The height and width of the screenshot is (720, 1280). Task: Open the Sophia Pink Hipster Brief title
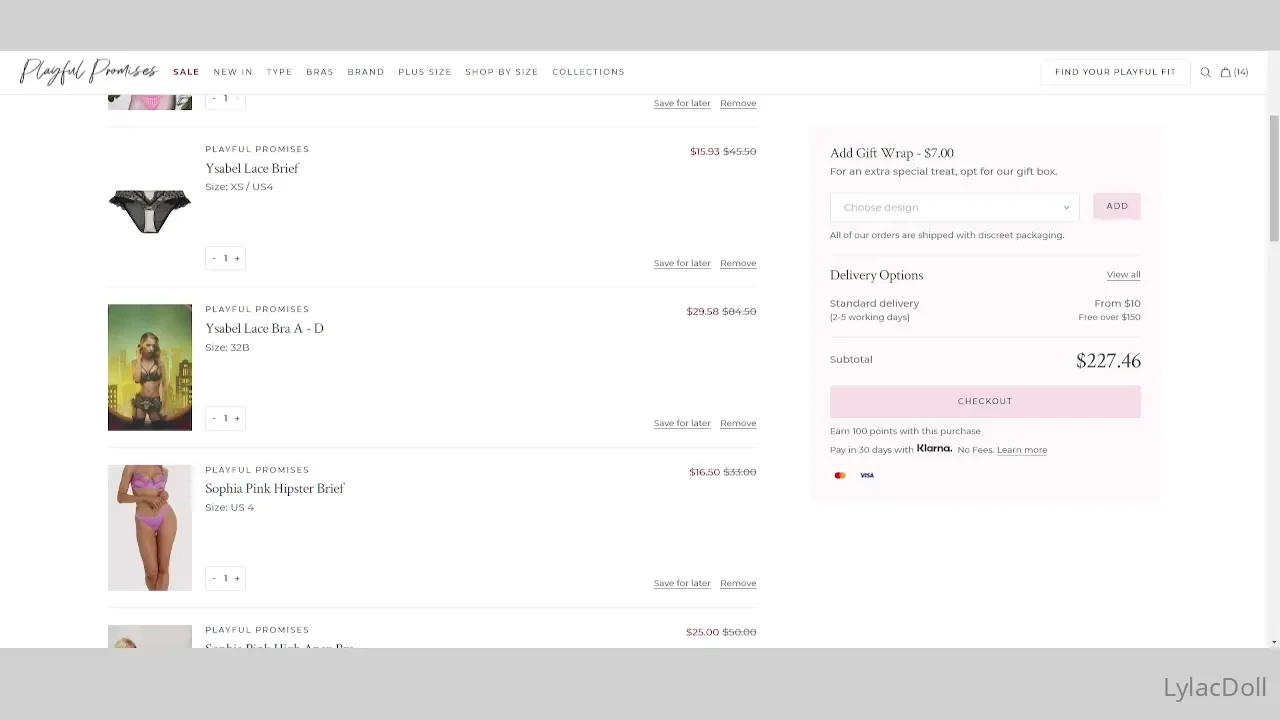pos(275,489)
